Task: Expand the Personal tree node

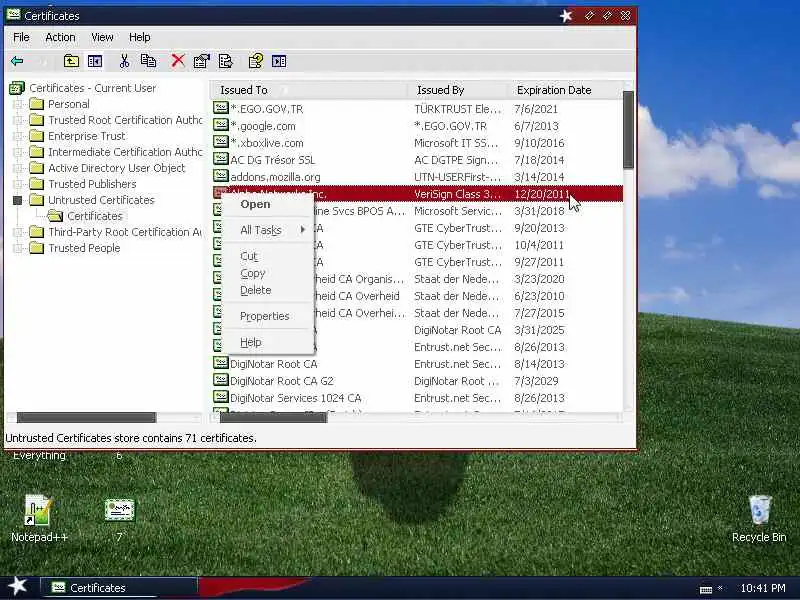Action: [17, 105]
